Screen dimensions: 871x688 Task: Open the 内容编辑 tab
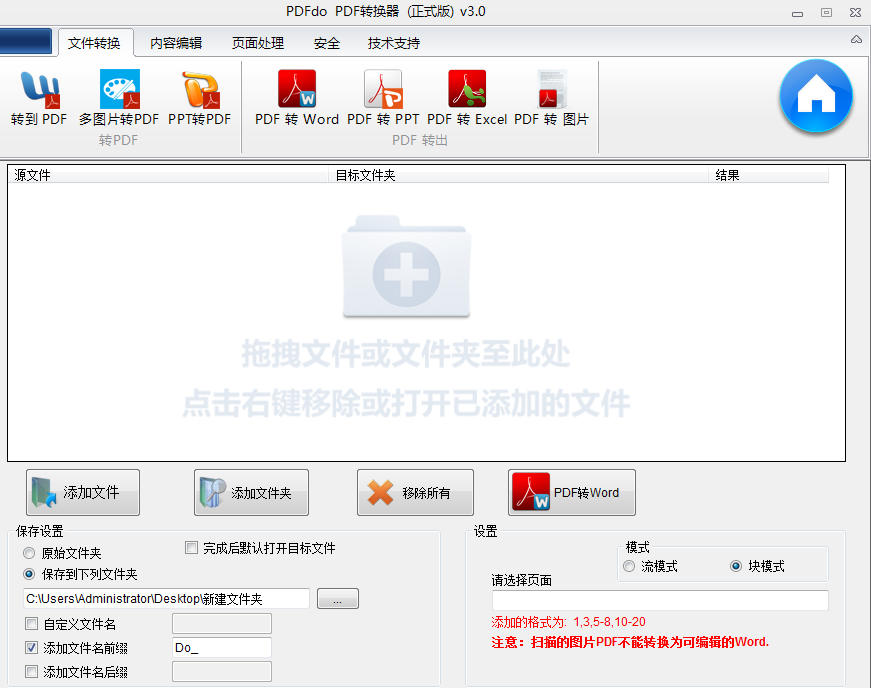coord(176,43)
